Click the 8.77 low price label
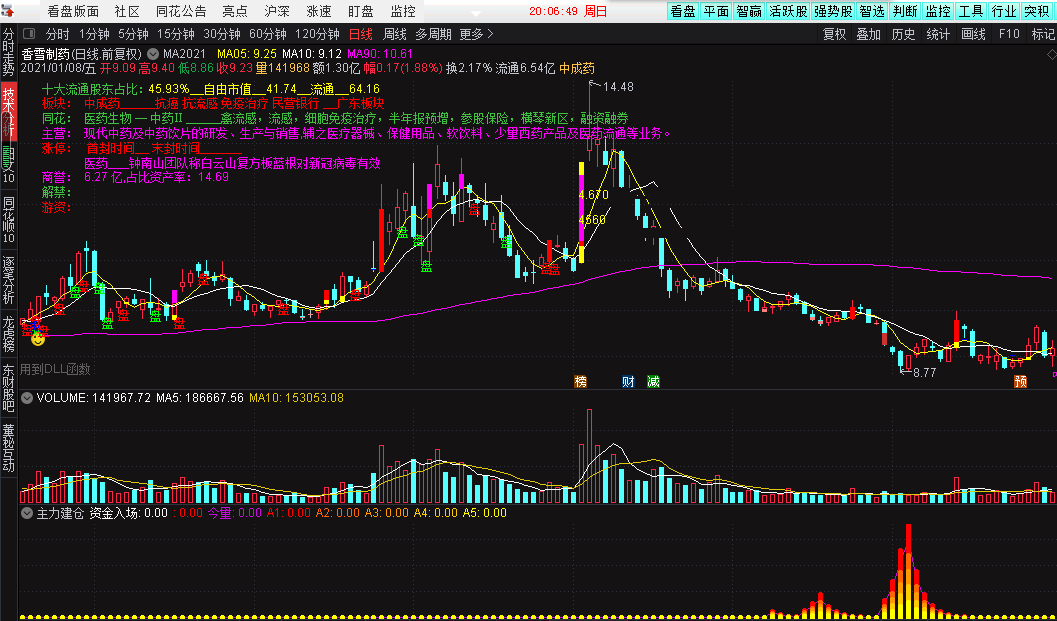 [x=924, y=372]
